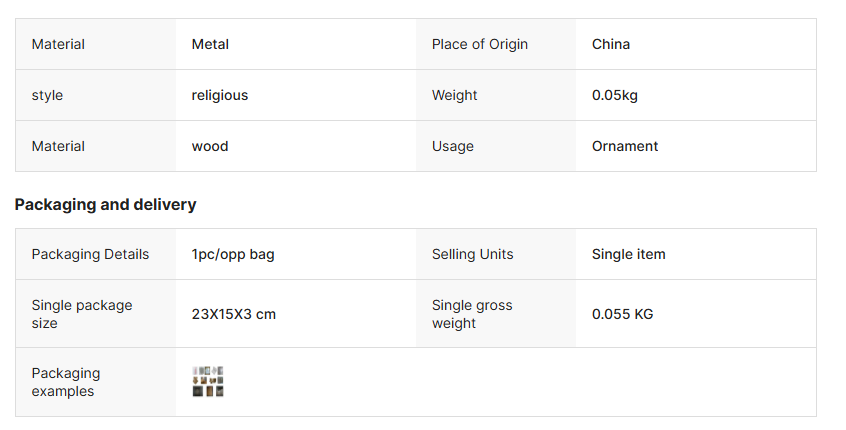Select the "0.055 KG" gross weight value
Image resolution: width=846 pixels, height=430 pixels.
622,314
